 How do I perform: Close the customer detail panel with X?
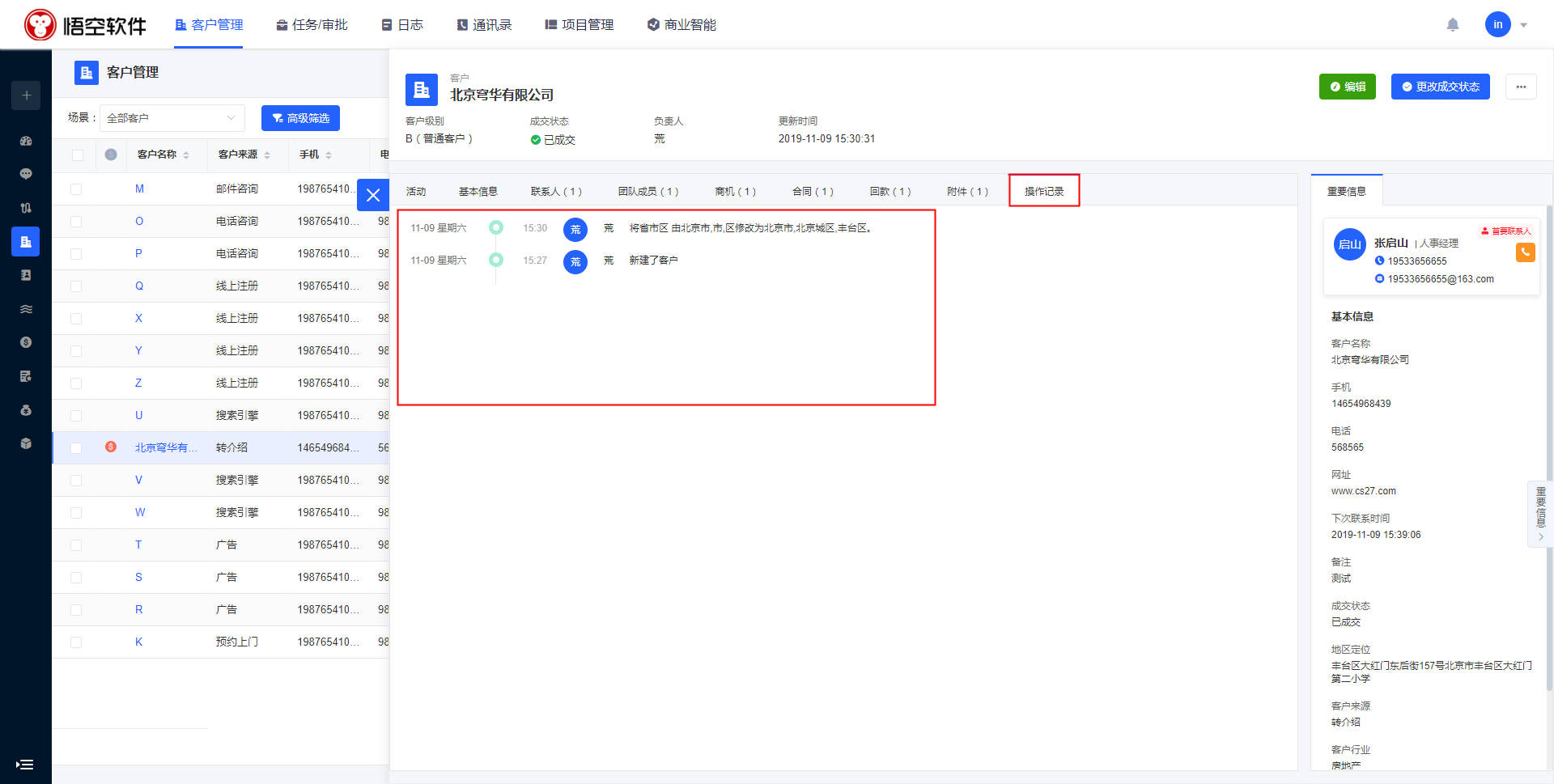373,195
